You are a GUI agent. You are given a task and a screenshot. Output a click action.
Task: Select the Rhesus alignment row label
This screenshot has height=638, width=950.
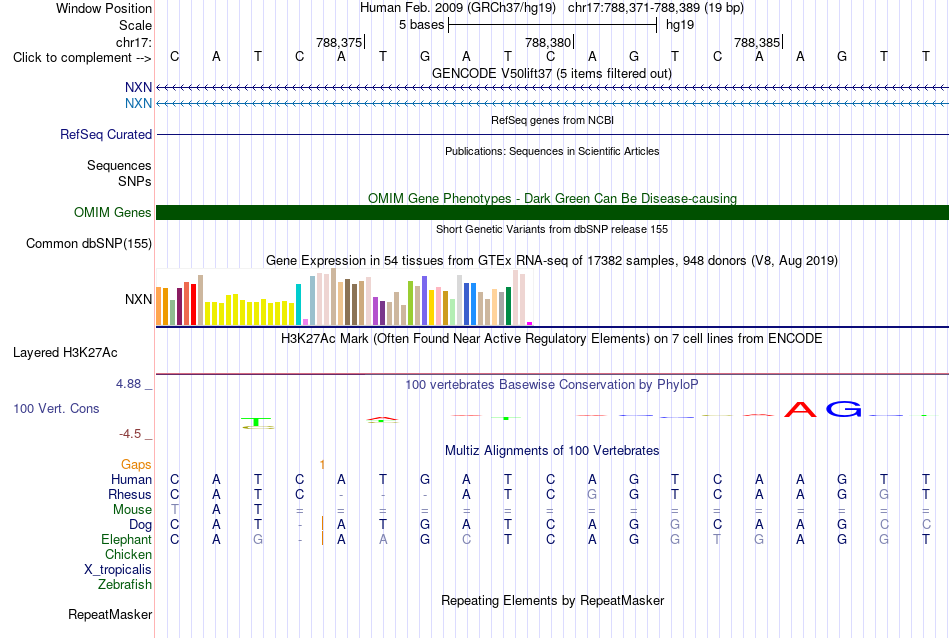[130, 494]
